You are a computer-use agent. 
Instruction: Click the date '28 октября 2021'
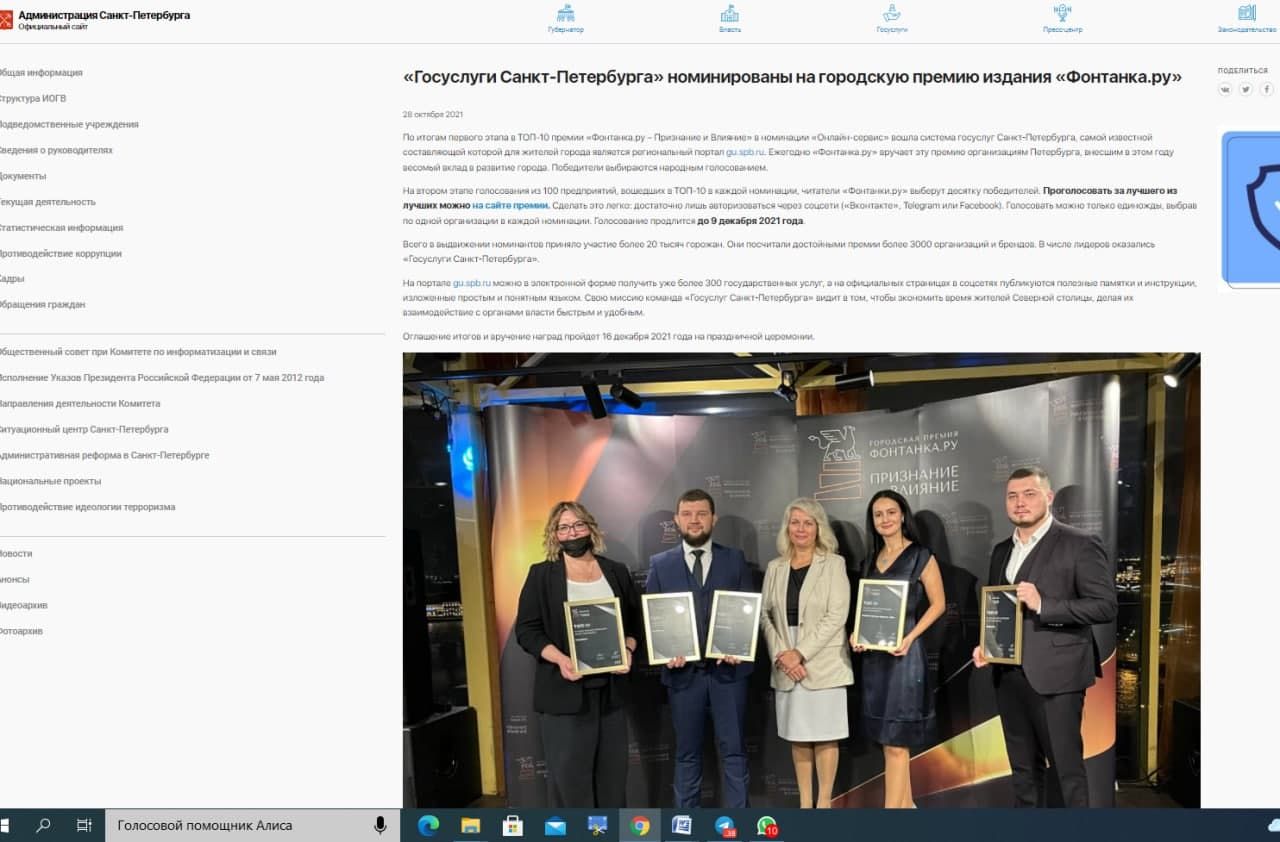pyautogui.click(x=433, y=114)
